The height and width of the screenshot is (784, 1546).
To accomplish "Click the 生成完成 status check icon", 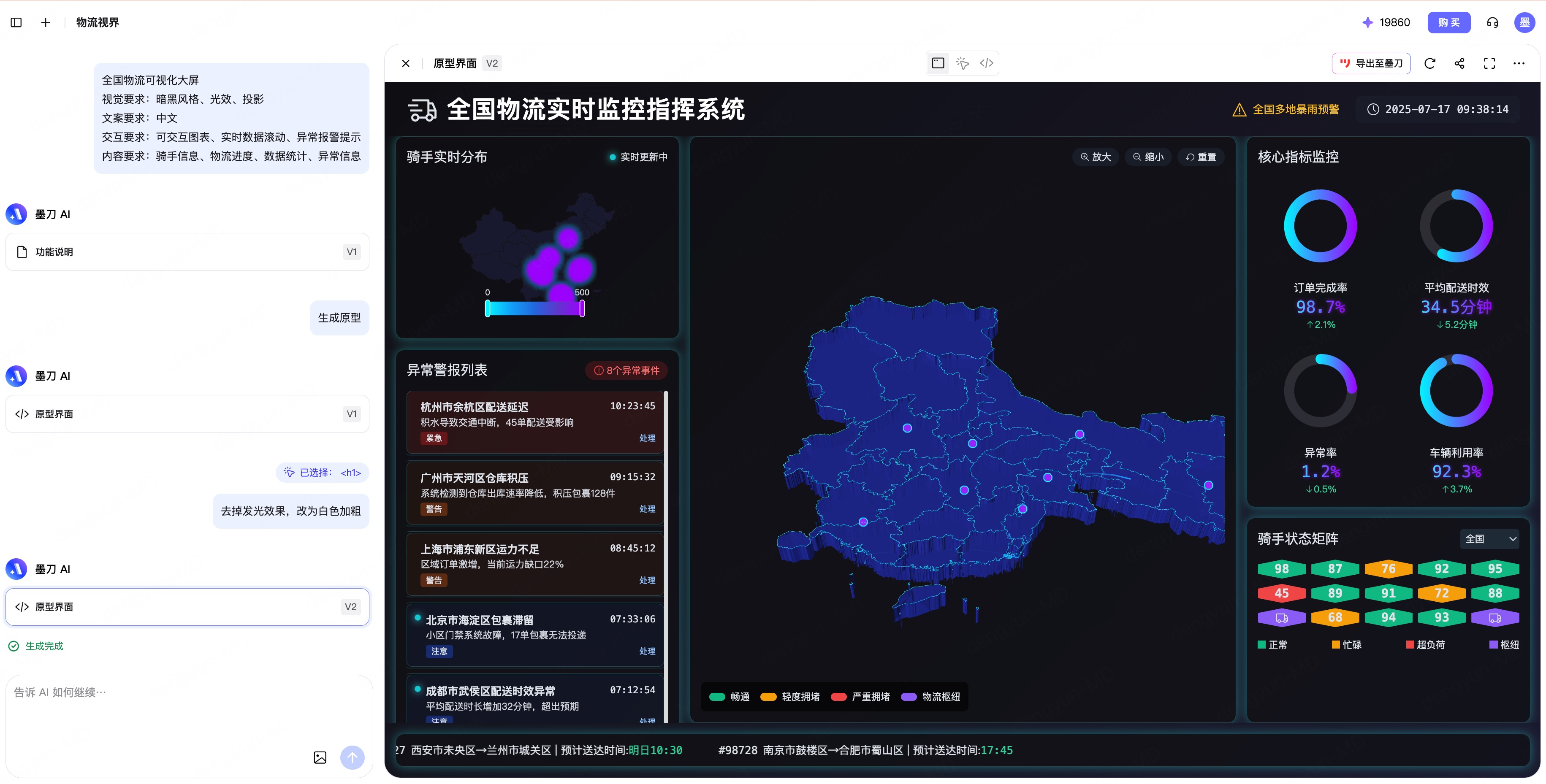I will (13, 646).
